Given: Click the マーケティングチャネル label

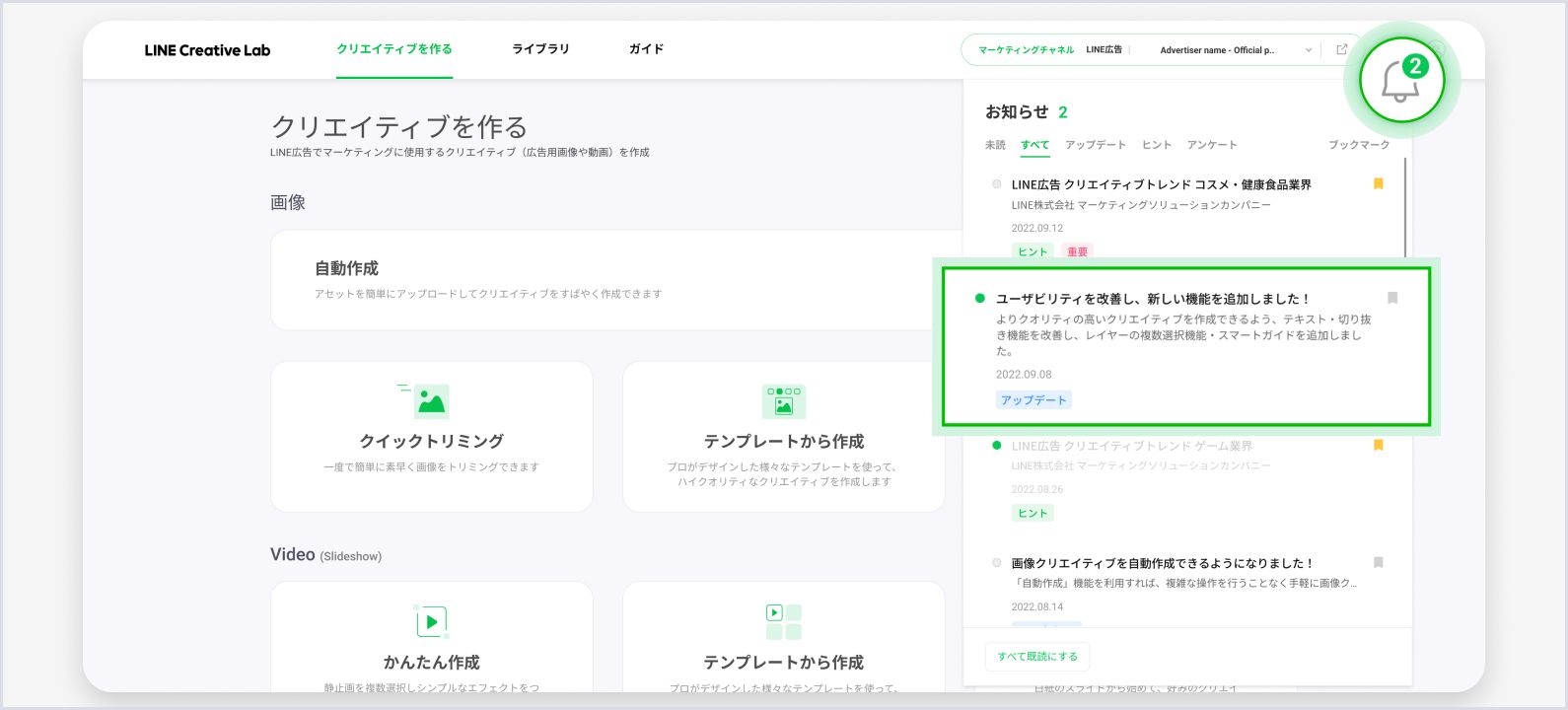Looking at the screenshot, I should click(1026, 50).
